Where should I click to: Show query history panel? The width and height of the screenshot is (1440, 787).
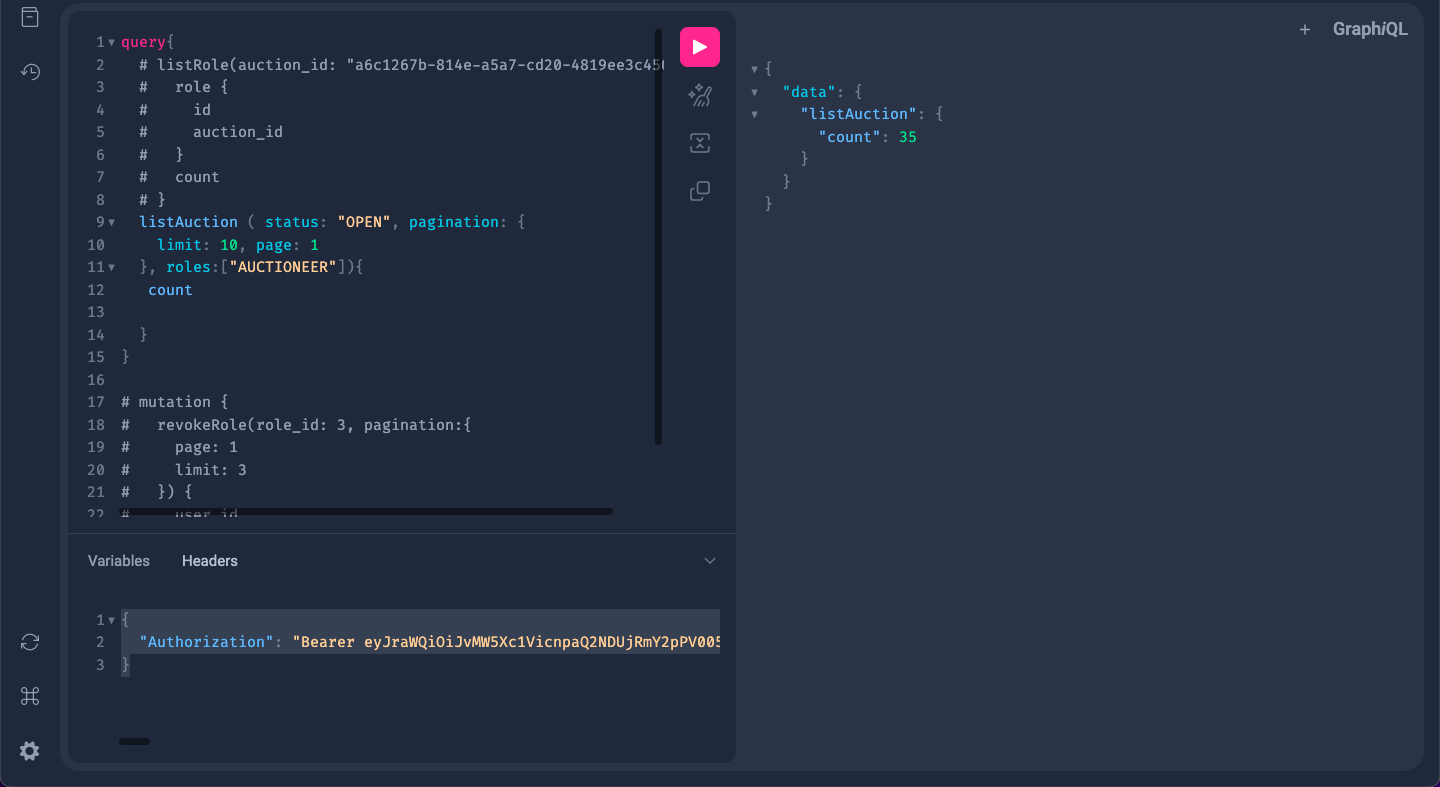(x=30, y=71)
